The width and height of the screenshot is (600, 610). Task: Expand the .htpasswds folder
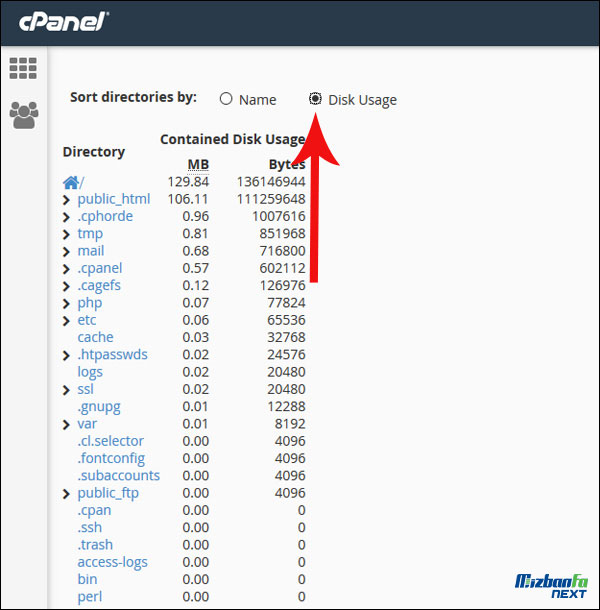coord(67,355)
